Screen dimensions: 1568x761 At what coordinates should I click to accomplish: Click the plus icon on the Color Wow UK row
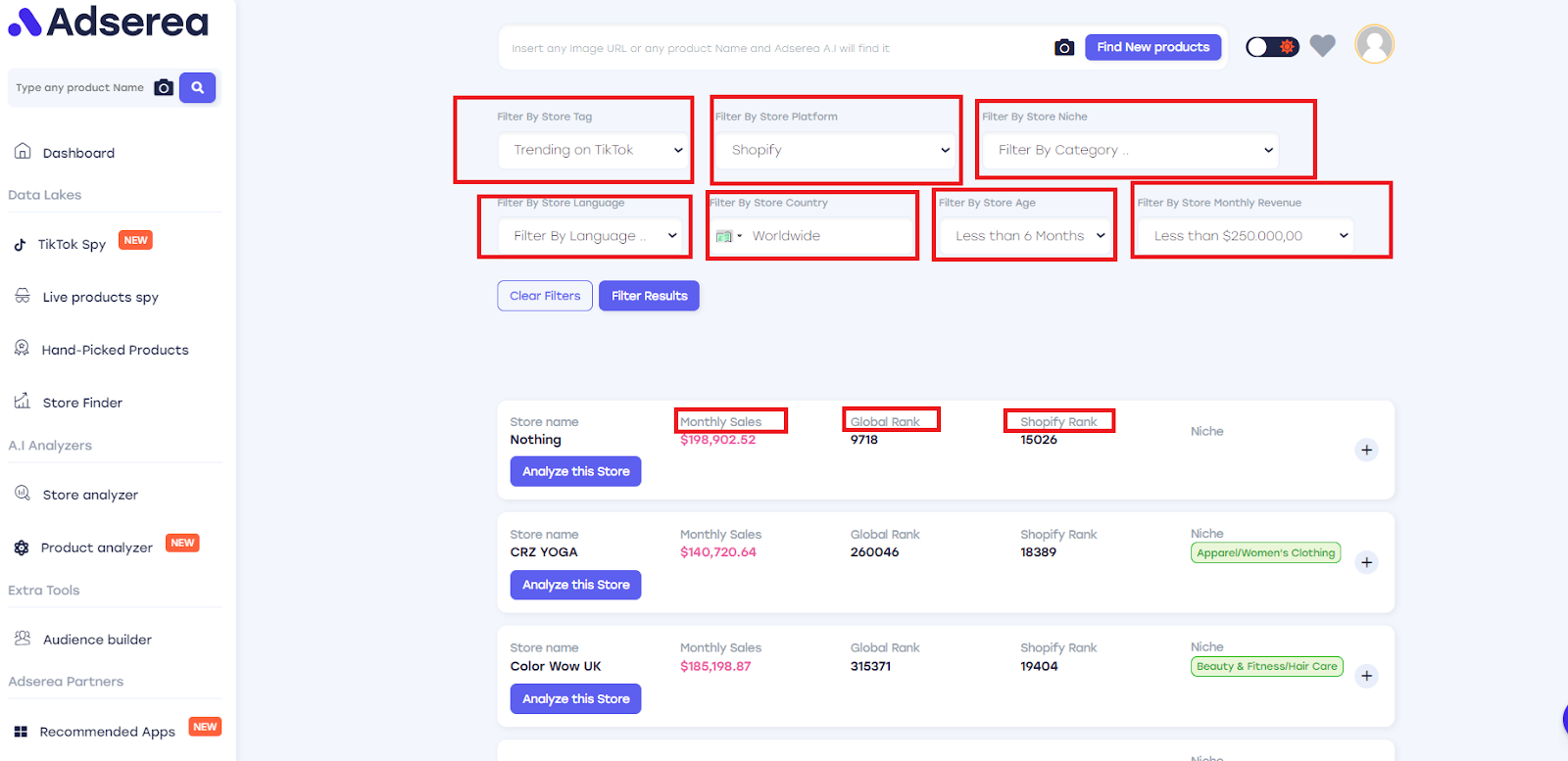[x=1367, y=676]
